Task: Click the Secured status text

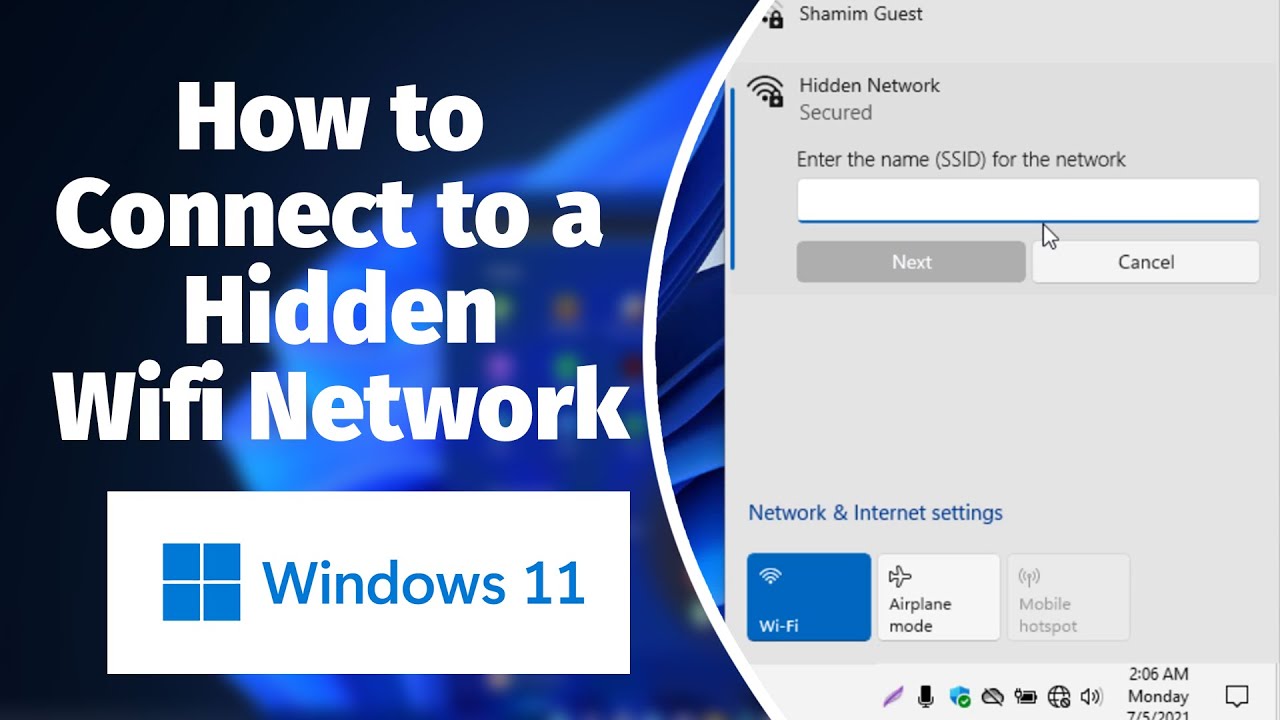Action: click(835, 113)
